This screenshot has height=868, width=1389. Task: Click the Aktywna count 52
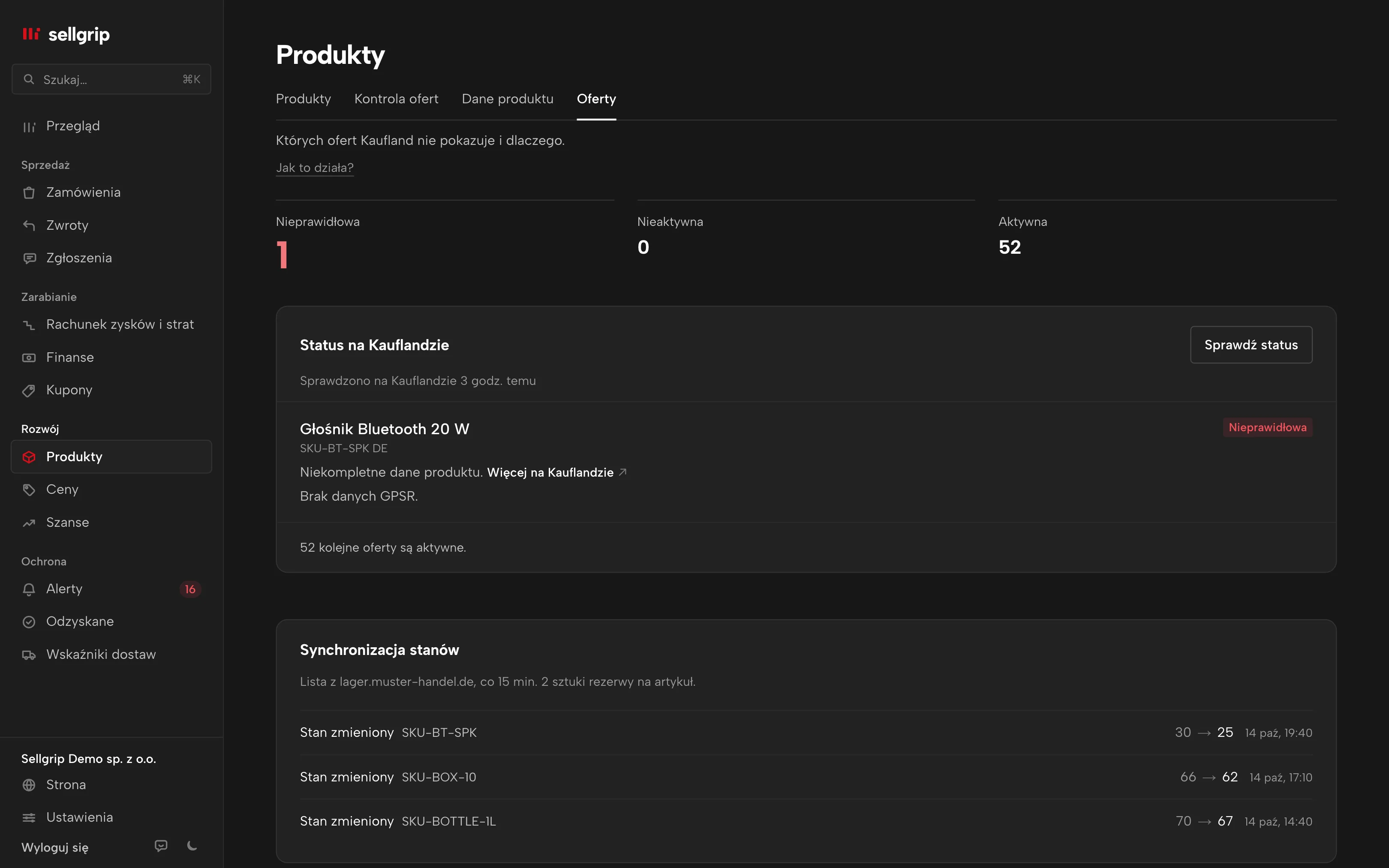(x=1010, y=247)
